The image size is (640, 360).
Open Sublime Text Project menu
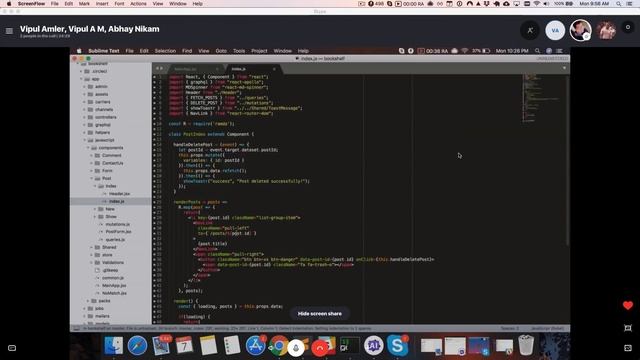[x=259, y=51]
